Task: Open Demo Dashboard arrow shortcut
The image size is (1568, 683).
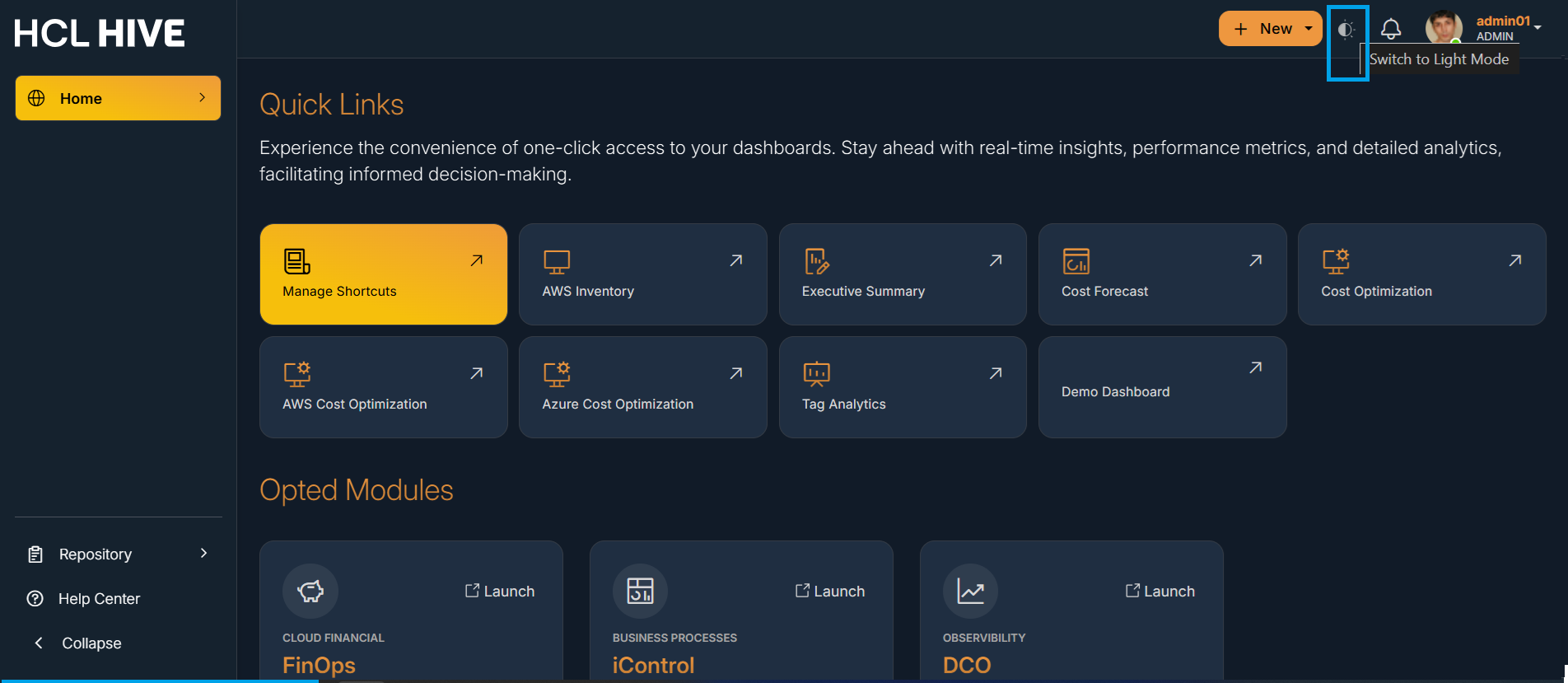Action: coord(1255,367)
